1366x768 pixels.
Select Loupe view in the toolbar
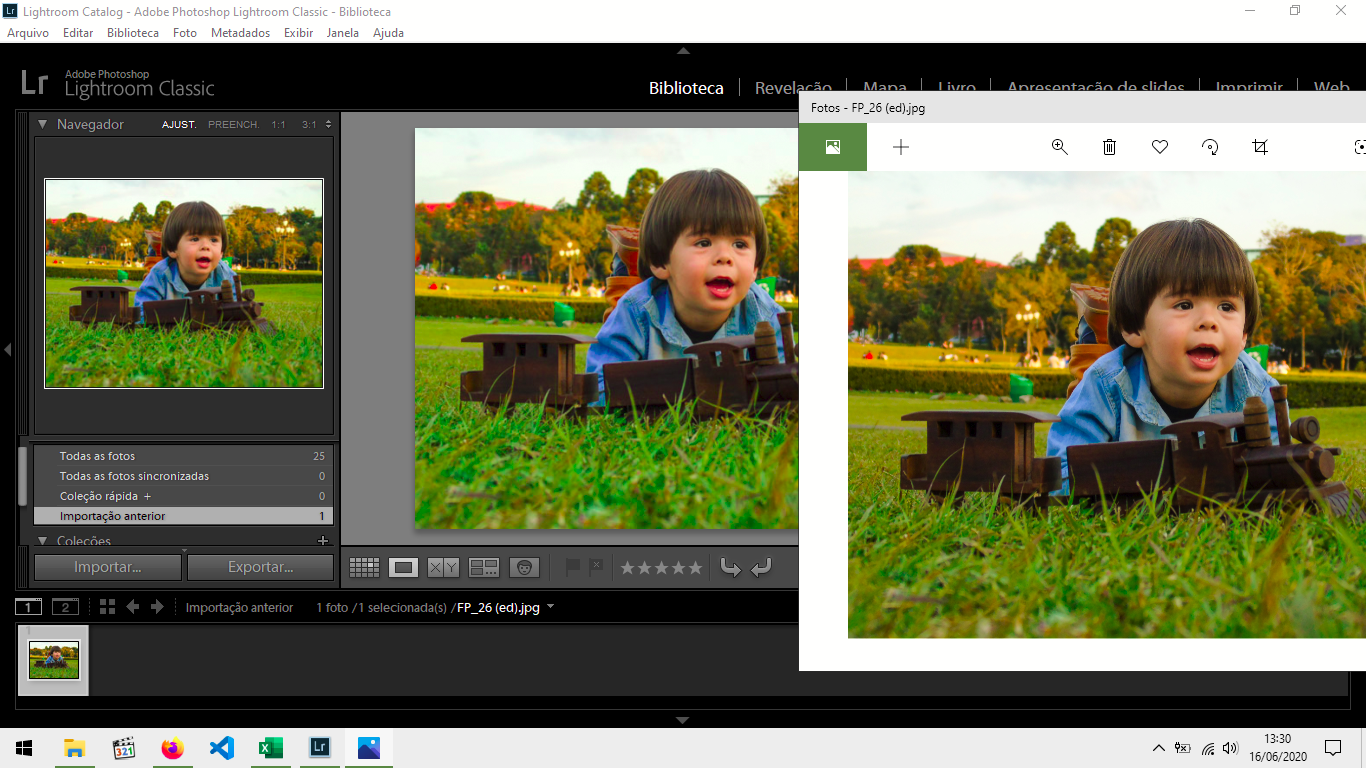click(403, 567)
